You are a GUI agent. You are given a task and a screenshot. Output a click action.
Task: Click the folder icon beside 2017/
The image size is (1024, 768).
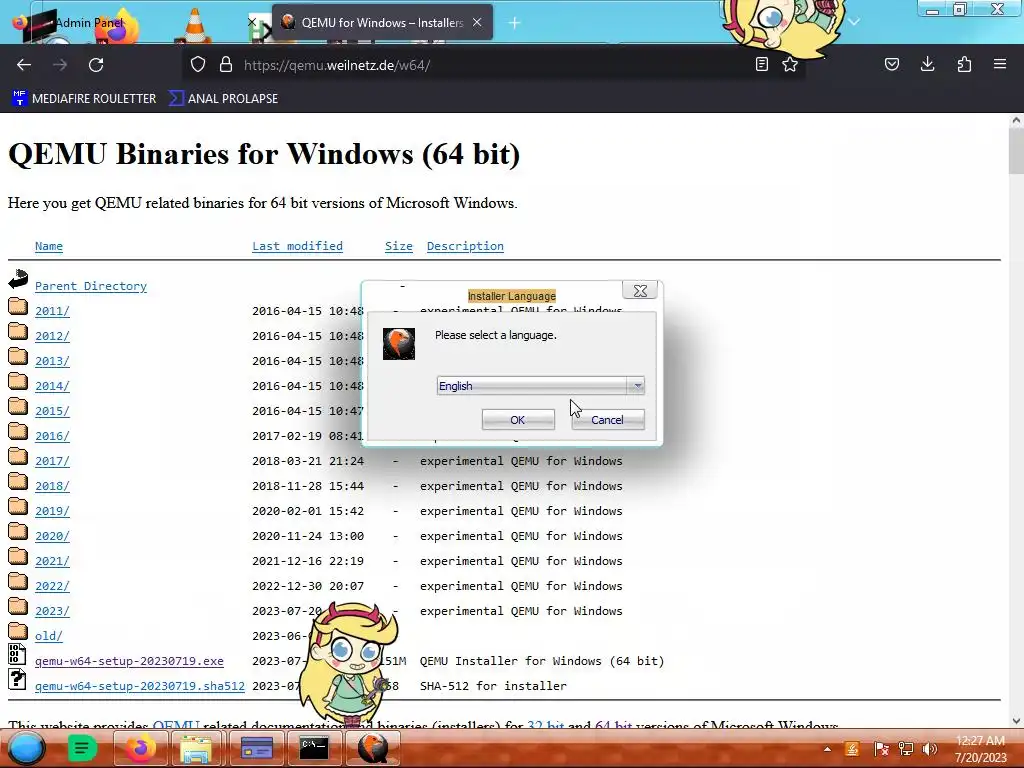18,456
